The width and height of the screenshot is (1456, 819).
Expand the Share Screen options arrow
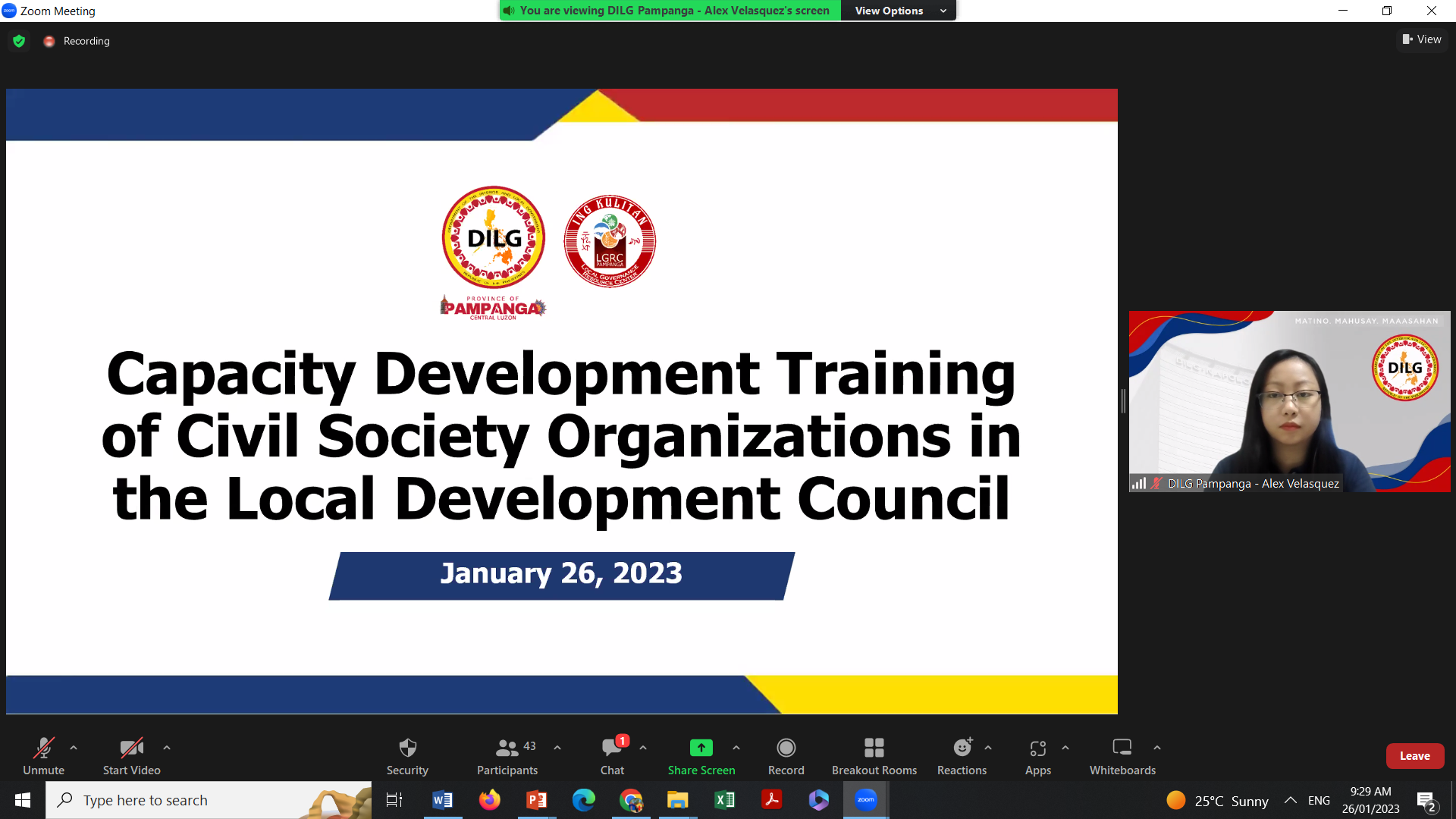click(736, 748)
